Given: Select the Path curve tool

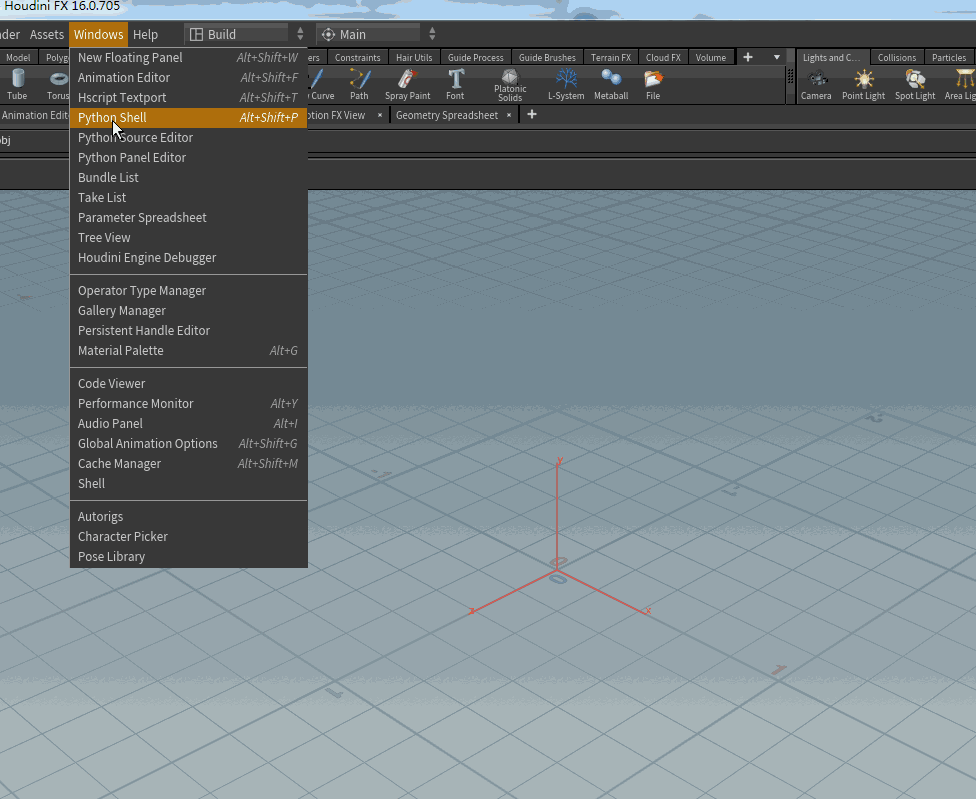Looking at the screenshot, I should [x=359, y=84].
